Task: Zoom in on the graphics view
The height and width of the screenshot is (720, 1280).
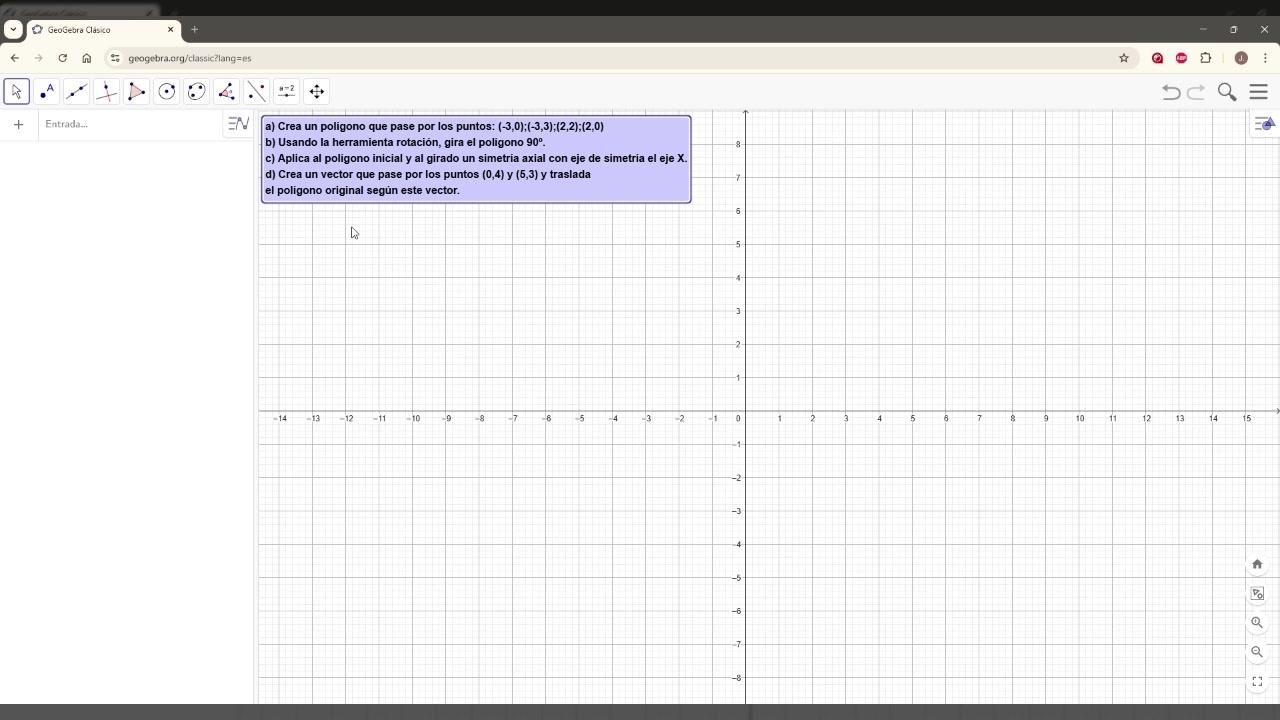Action: (1257, 622)
